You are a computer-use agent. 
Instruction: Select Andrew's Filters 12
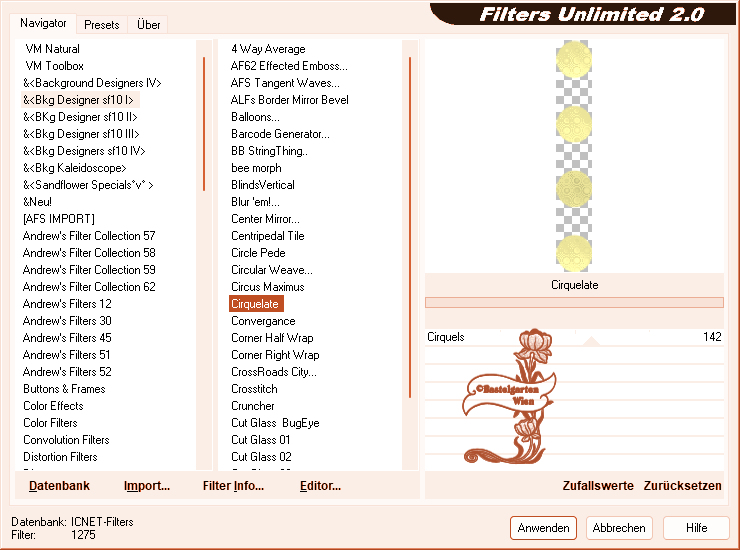67,304
